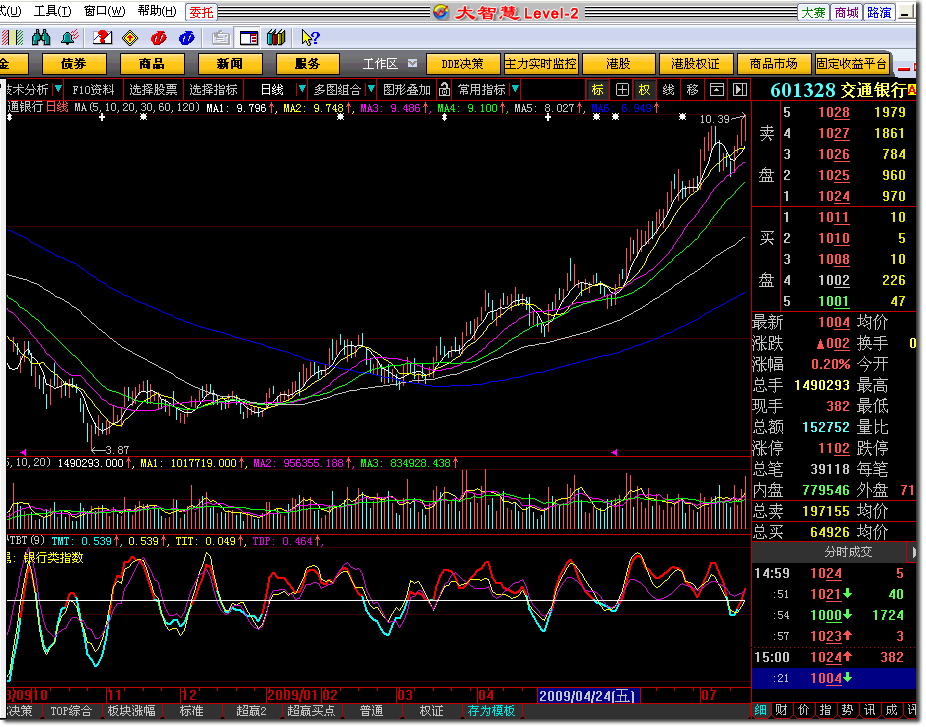926x727 pixels.
Task: Open the 技术分析 dropdown arrow
Action: point(58,89)
